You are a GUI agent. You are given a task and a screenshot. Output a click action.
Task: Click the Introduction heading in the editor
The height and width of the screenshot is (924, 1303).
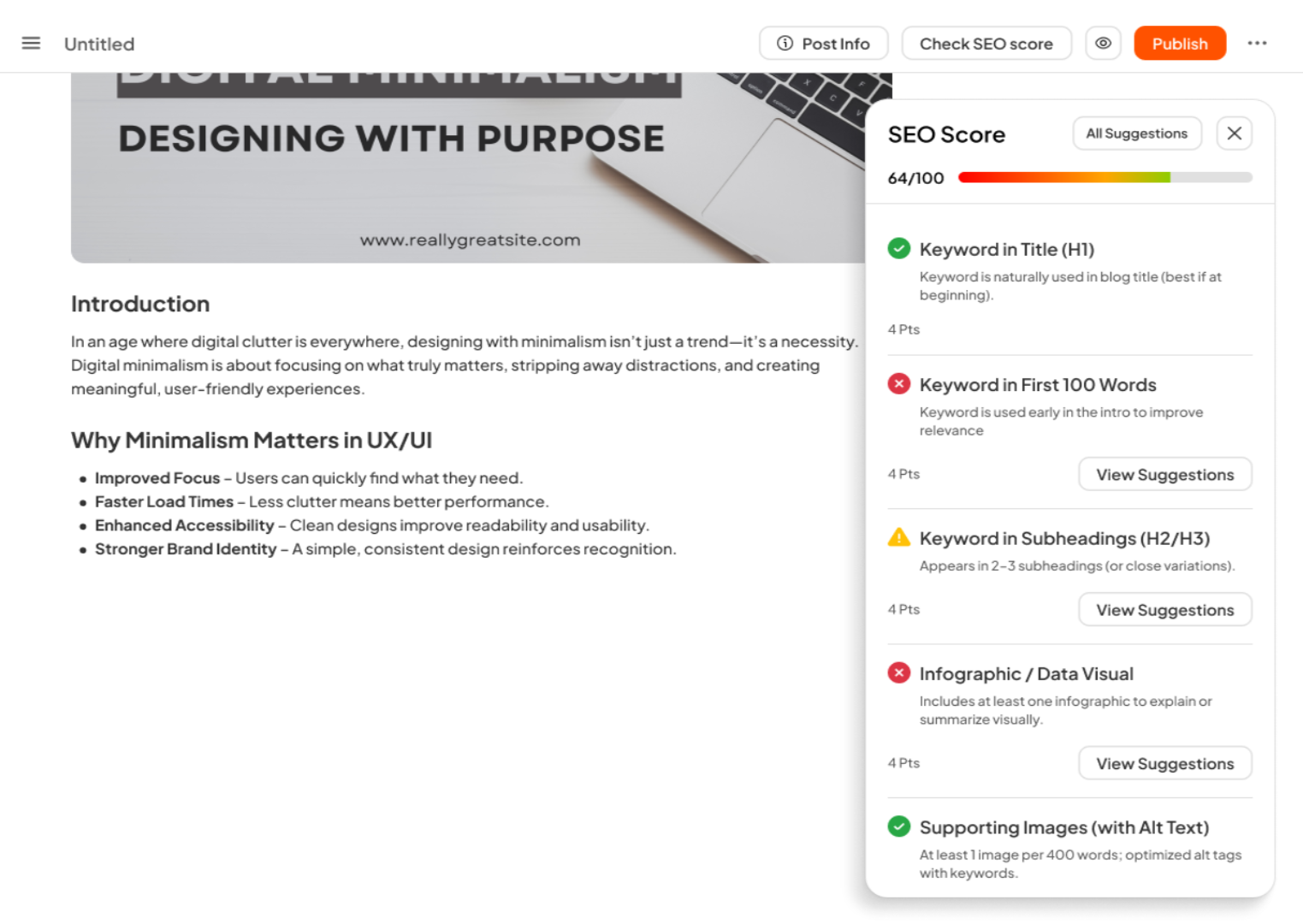(x=140, y=305)
